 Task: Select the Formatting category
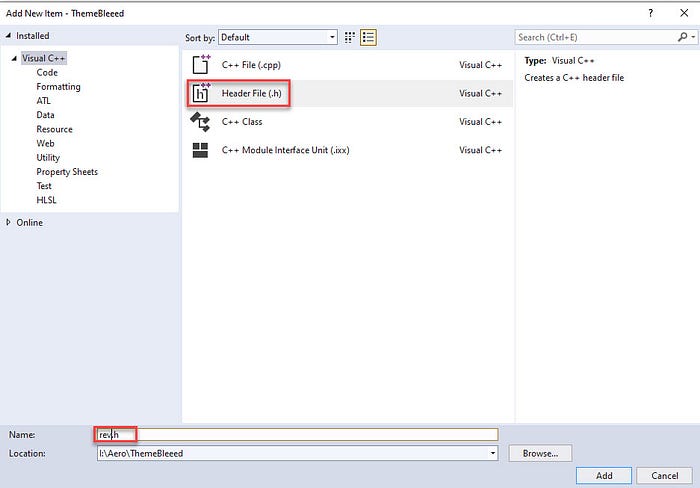(58, 87)
